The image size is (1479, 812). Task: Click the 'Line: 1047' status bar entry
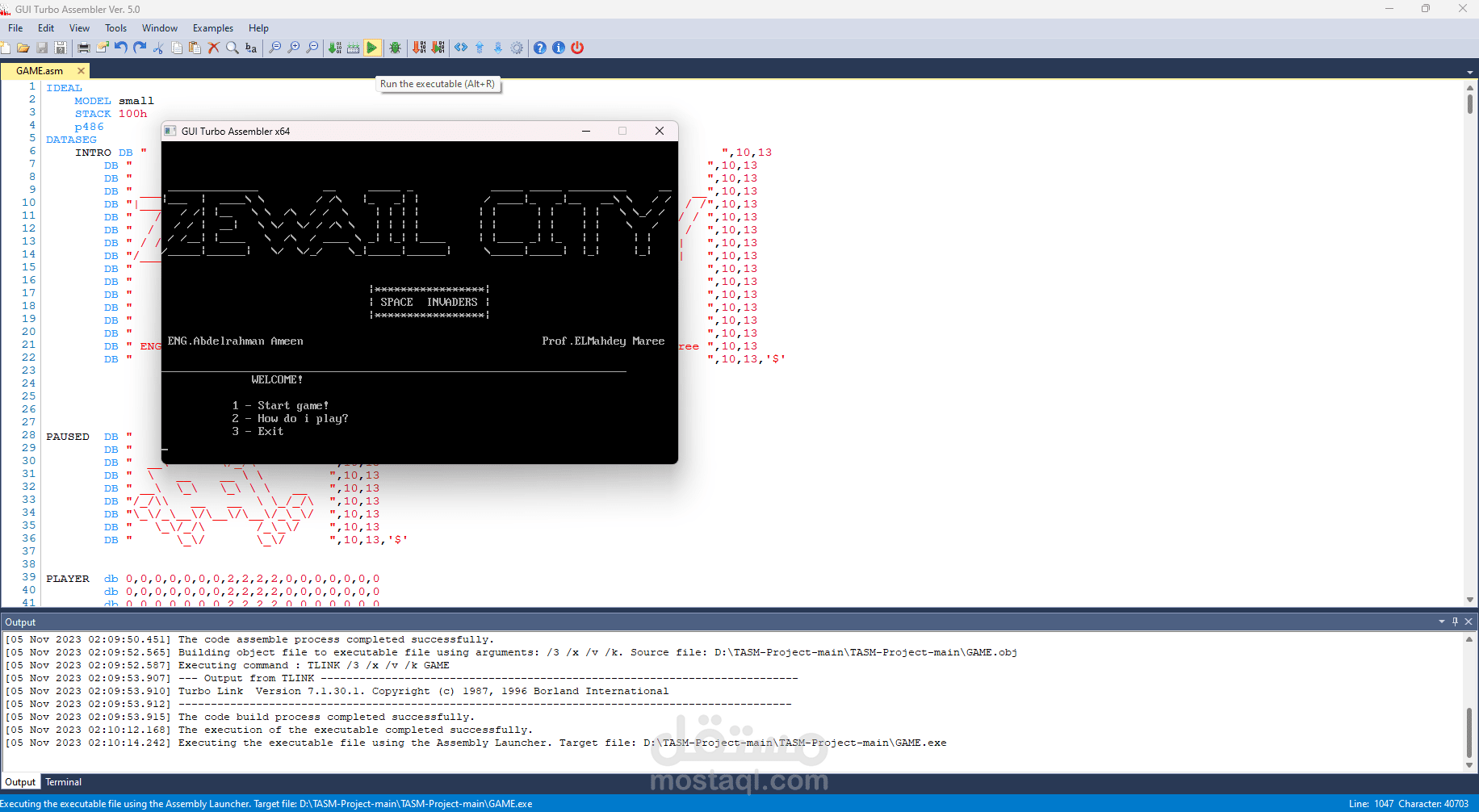click(x=1371, y=804)
